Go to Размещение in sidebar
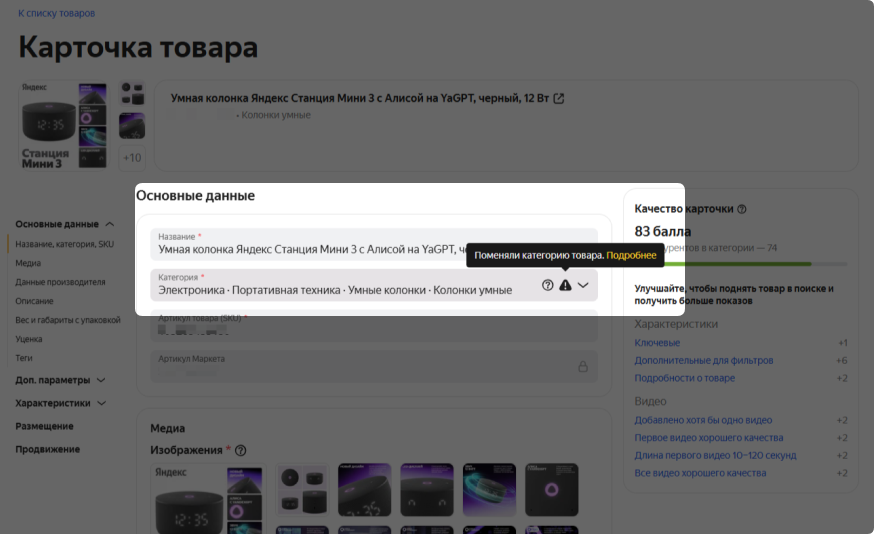The image size is (874, 534). (44, 426)
